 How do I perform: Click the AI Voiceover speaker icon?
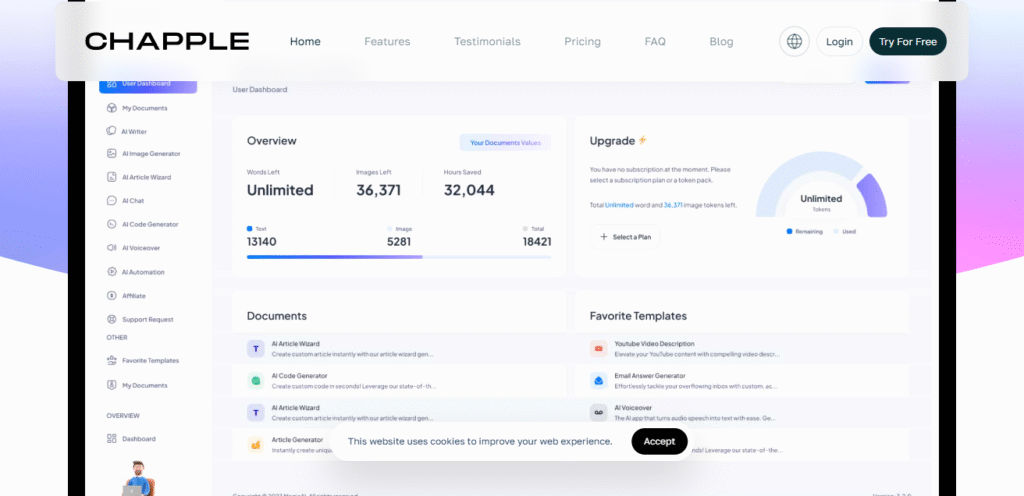[x=111, y=248]
